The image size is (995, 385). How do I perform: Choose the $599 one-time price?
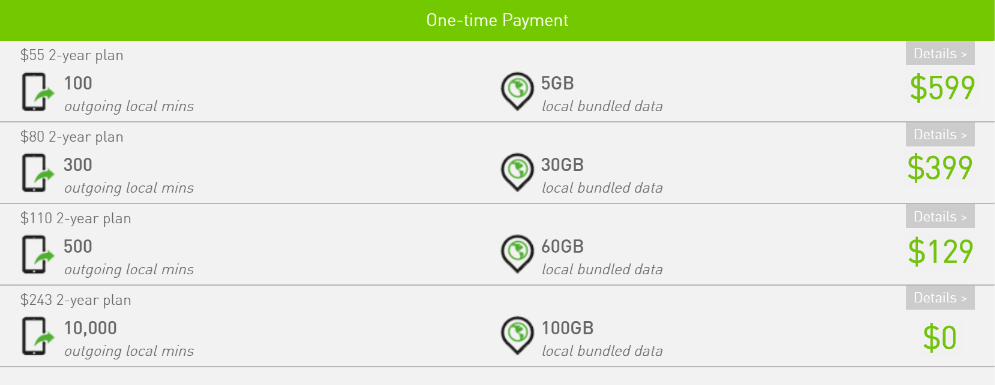coord(942,88)
